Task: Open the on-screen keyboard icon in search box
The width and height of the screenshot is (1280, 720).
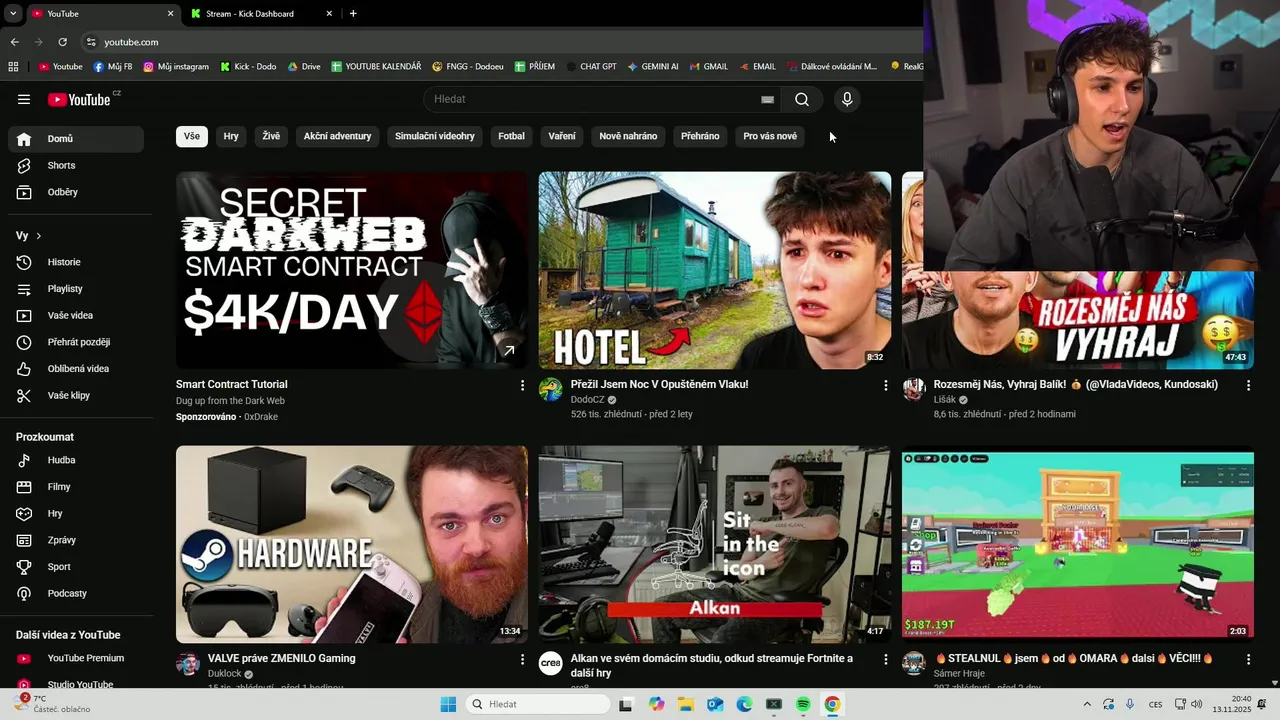Action: click(x=767, y=99)
